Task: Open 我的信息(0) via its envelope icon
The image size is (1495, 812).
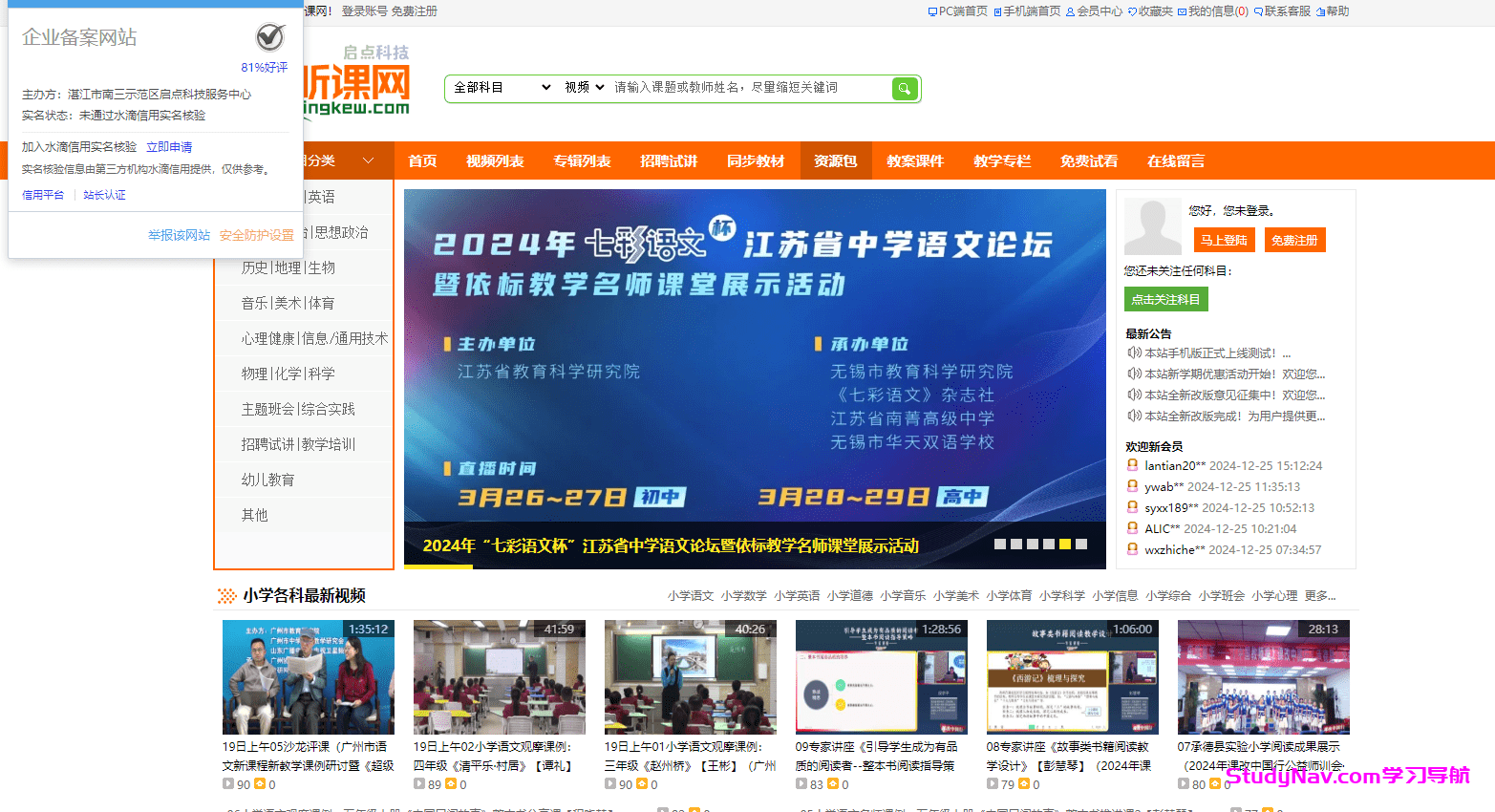Action: 1181,11
